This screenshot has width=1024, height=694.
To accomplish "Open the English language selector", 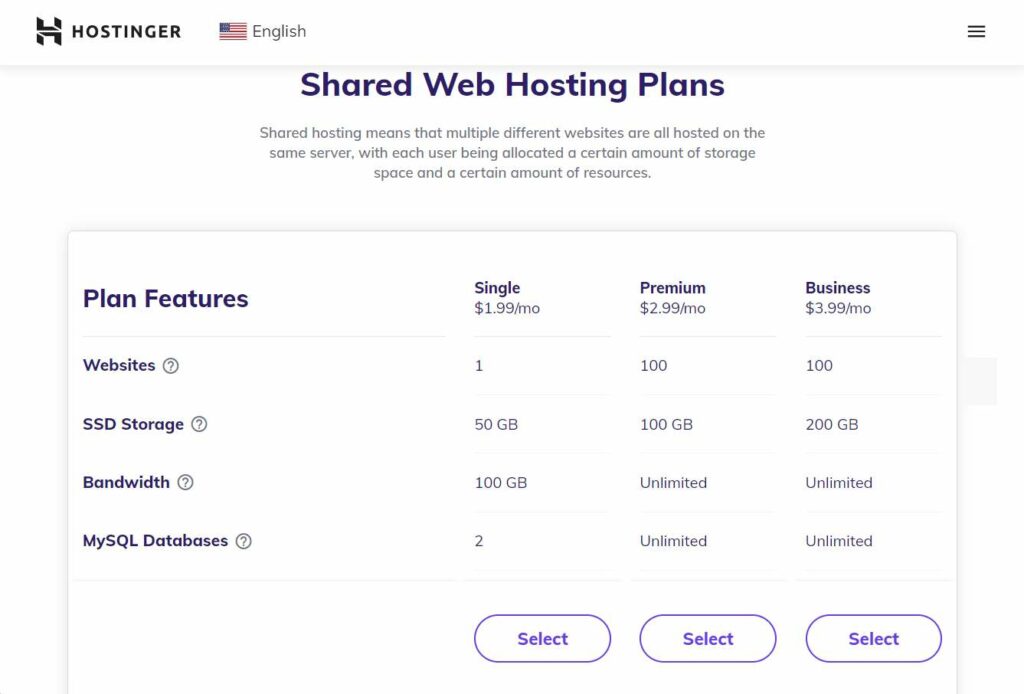I will 278,31.
